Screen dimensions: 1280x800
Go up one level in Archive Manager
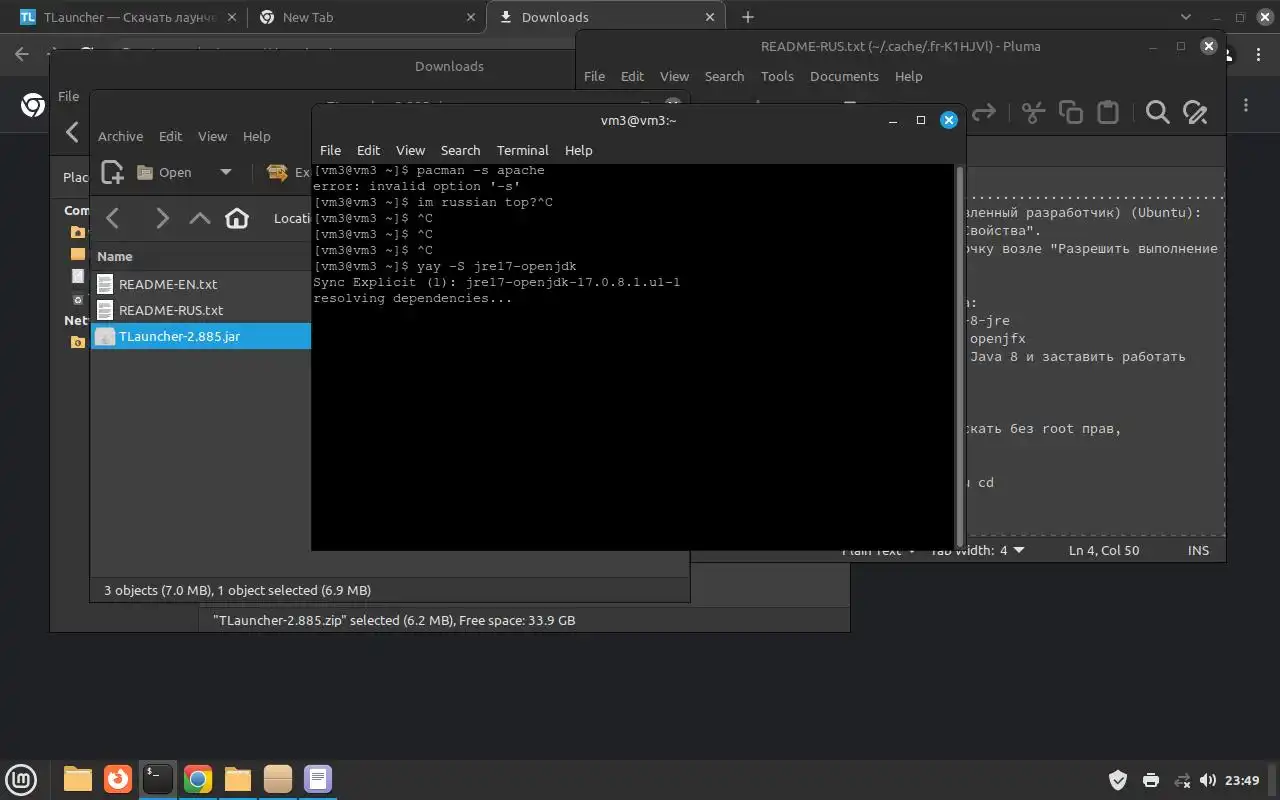200,218
